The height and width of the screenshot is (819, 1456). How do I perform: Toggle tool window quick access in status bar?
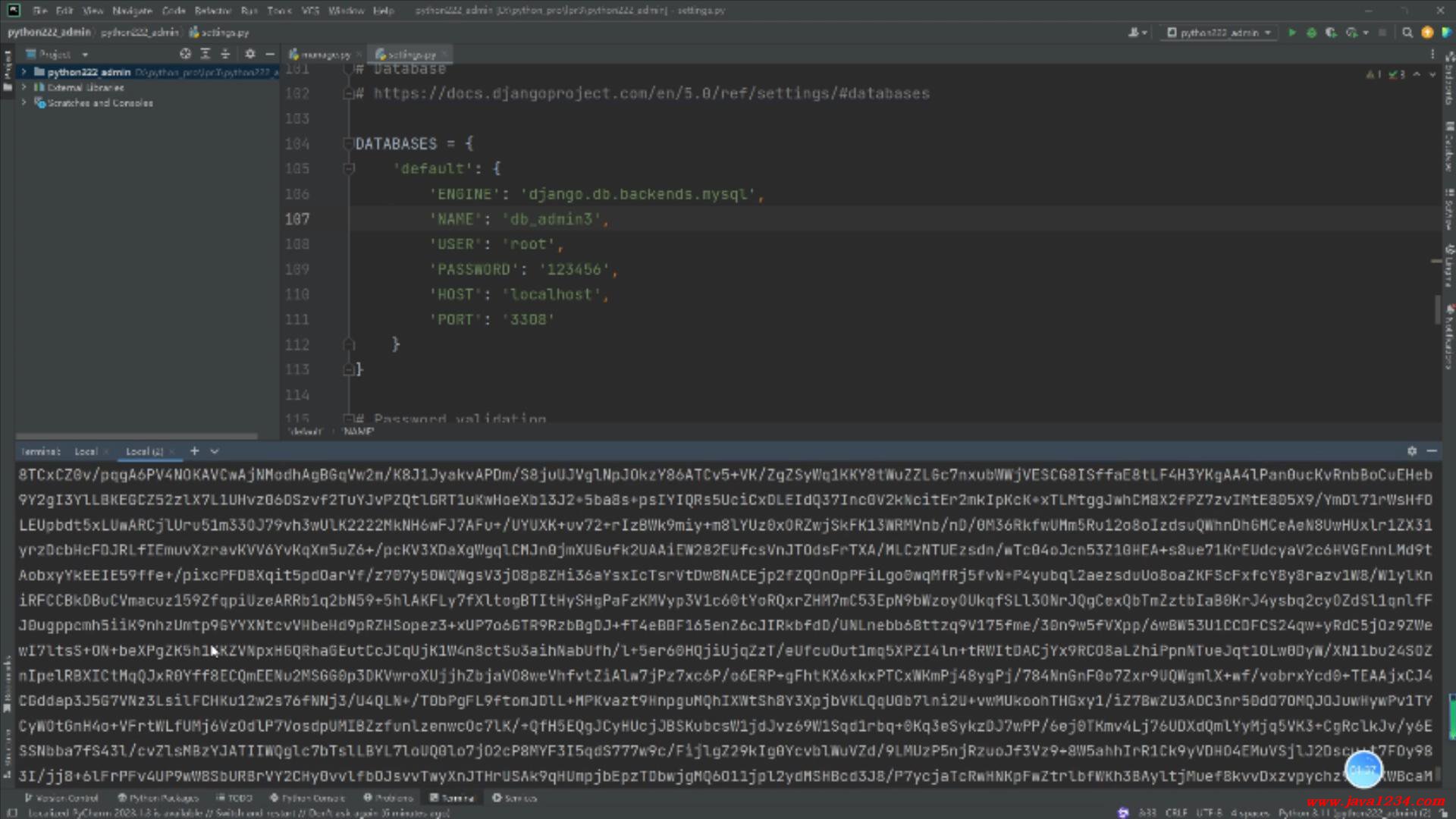(12, 813)
